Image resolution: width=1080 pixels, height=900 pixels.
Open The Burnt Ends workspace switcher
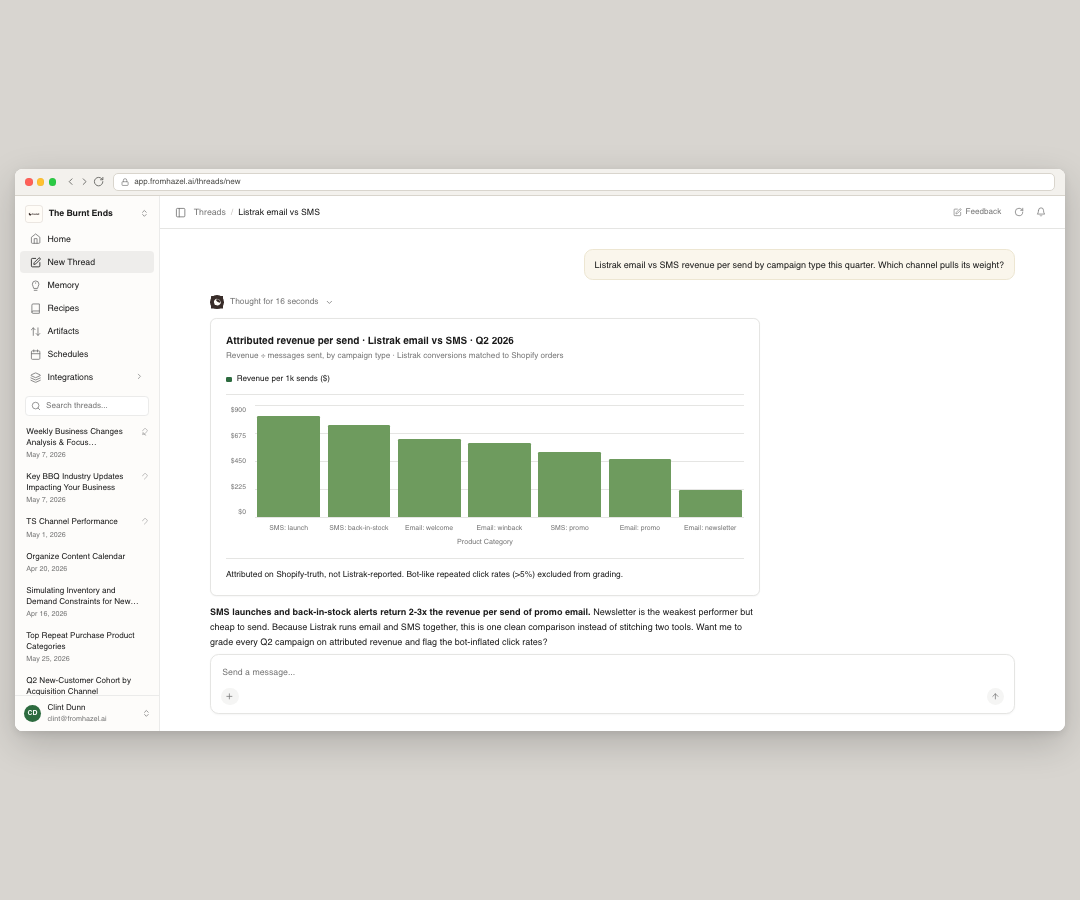pyautogui.click(x=87, y=213)
